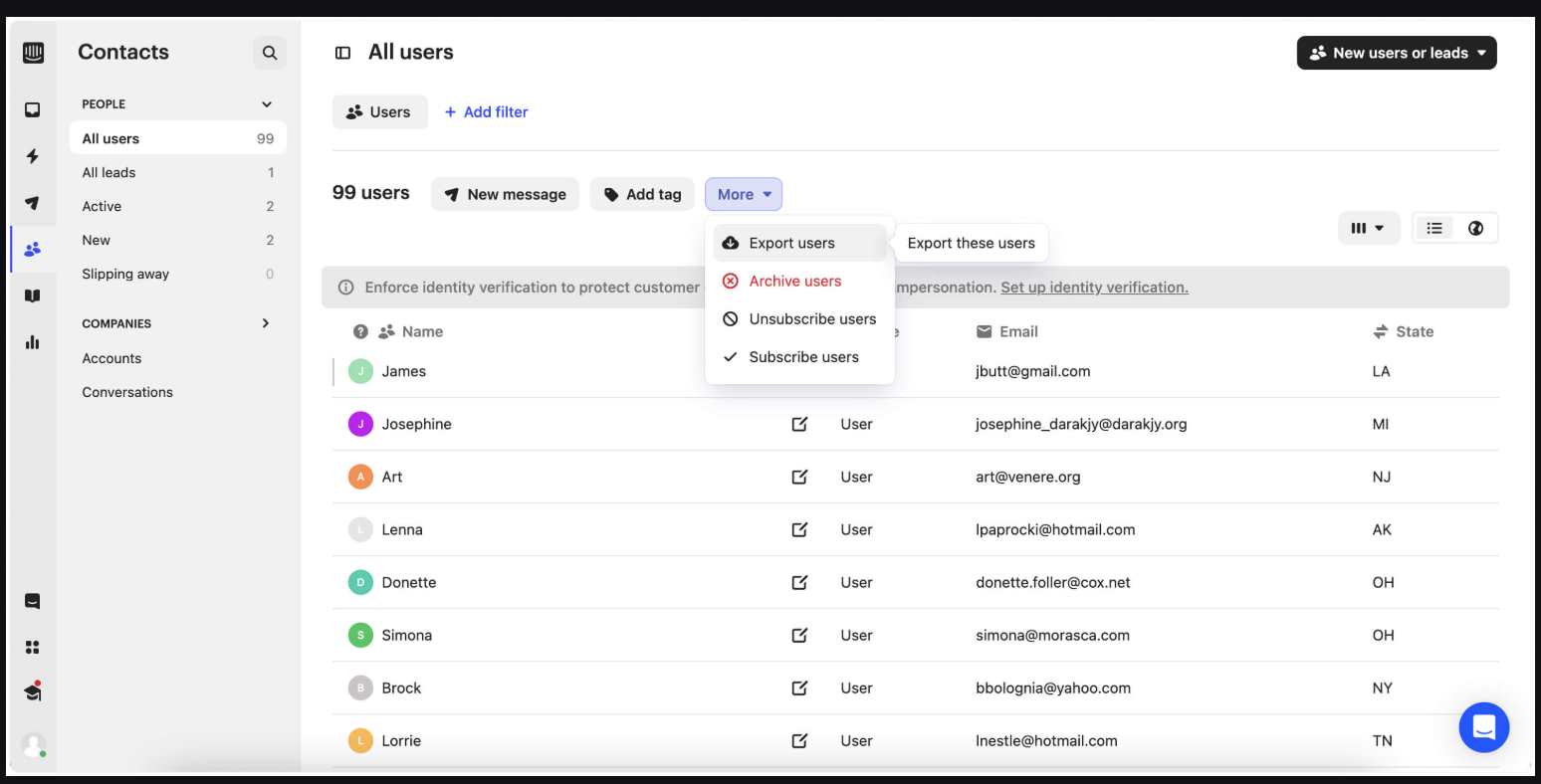Open Set up identity verification link
The height and width of the screenshot is (784, 1541).
point(1094,288)
